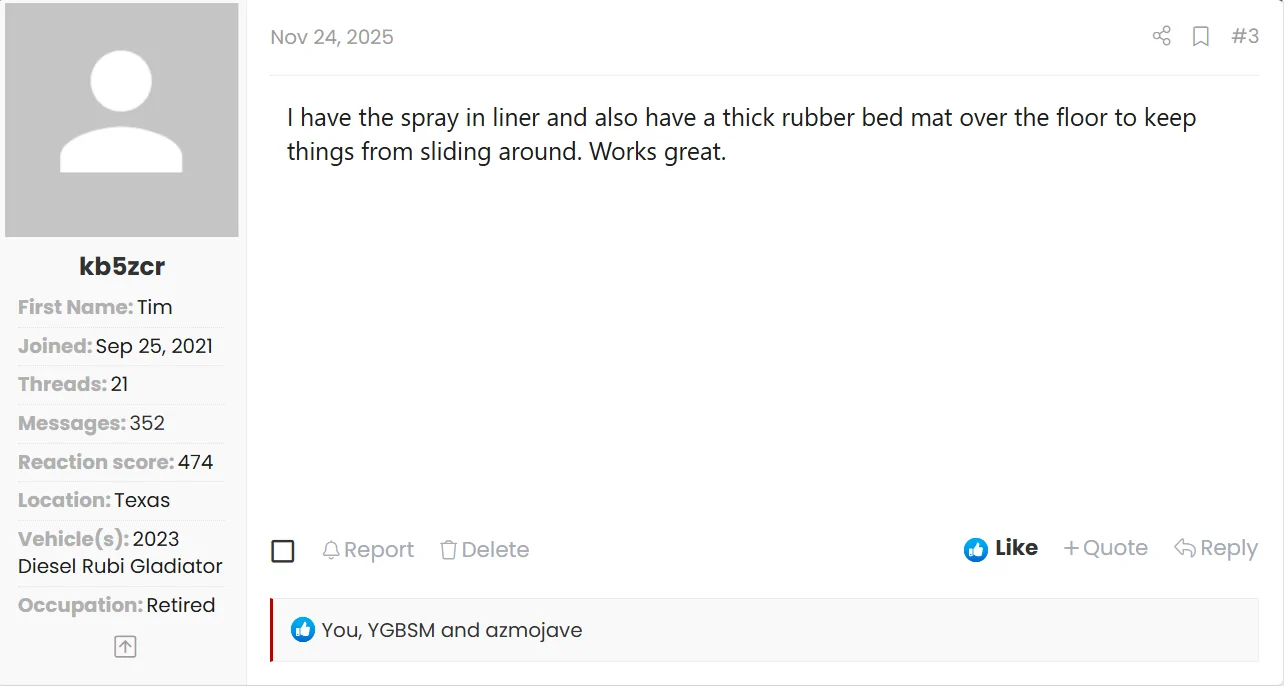Open kb5zcr's profile via username
This screenshot has width=1284, height=686.
(x=122, y=267)
